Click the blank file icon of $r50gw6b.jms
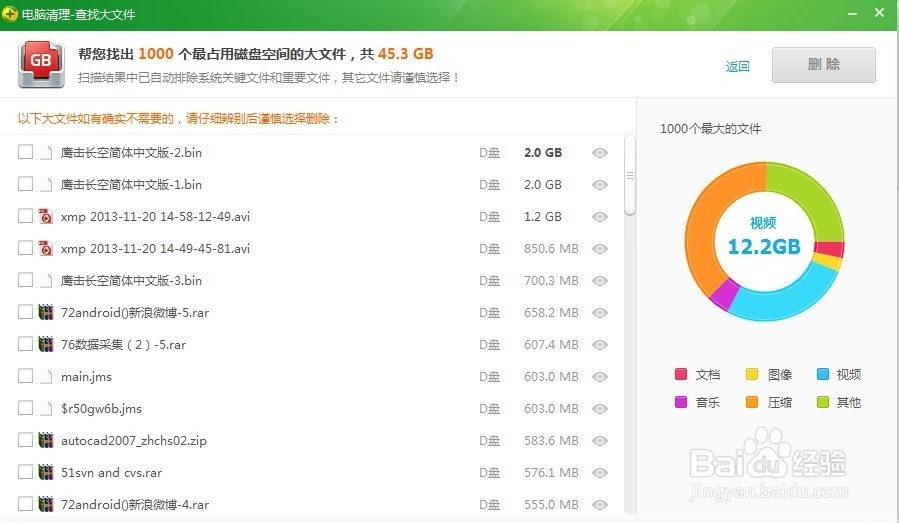Screen dimensions: 899x523 tap(46, 408)
